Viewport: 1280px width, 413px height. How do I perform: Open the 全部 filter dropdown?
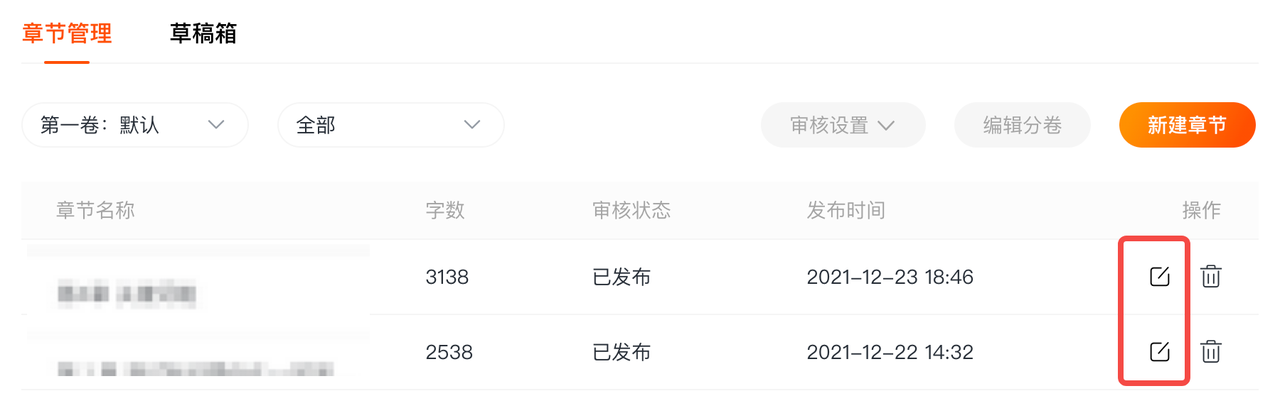(390, 125)
